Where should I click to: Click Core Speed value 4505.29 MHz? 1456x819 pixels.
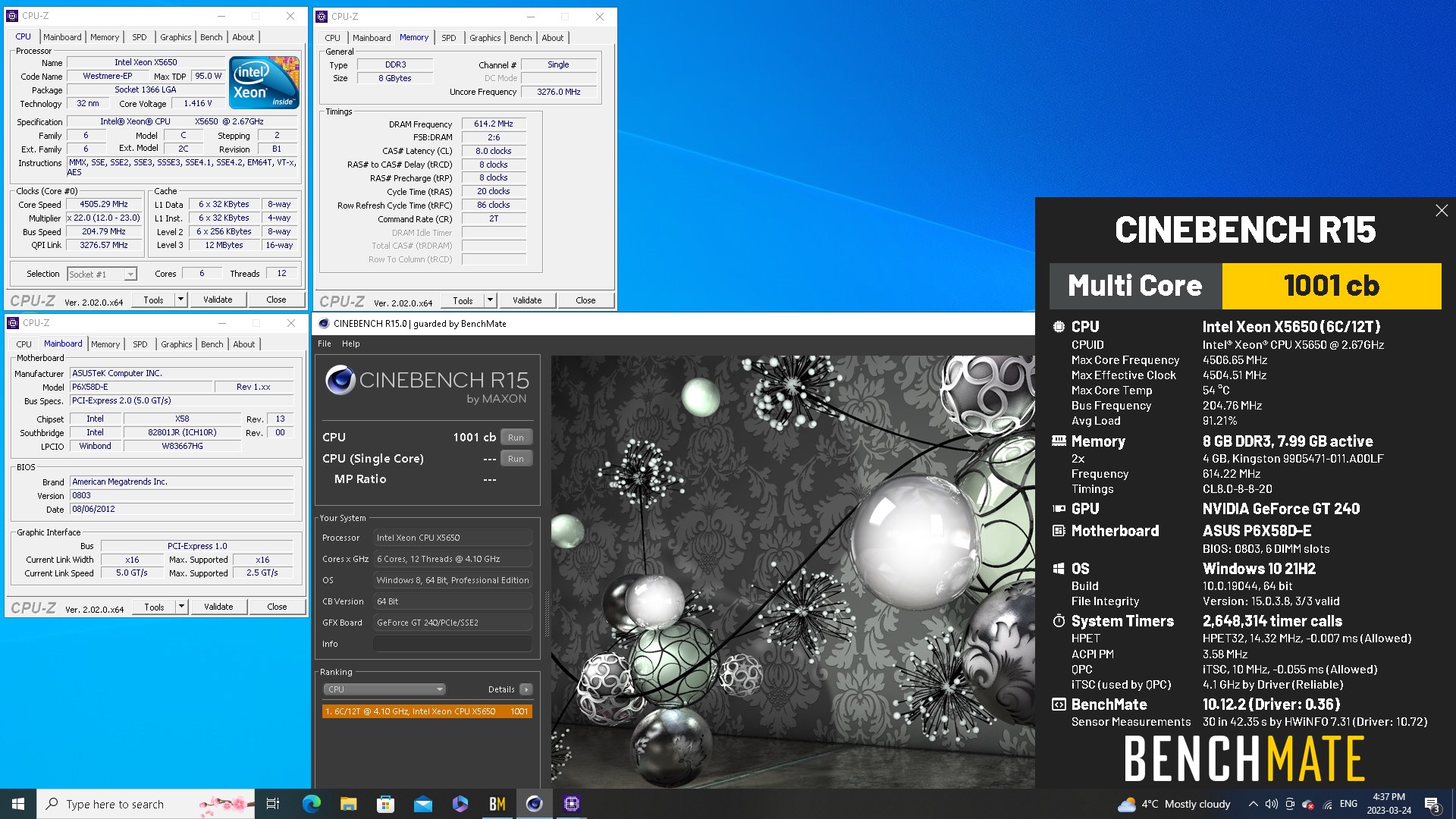click(104, 204)
